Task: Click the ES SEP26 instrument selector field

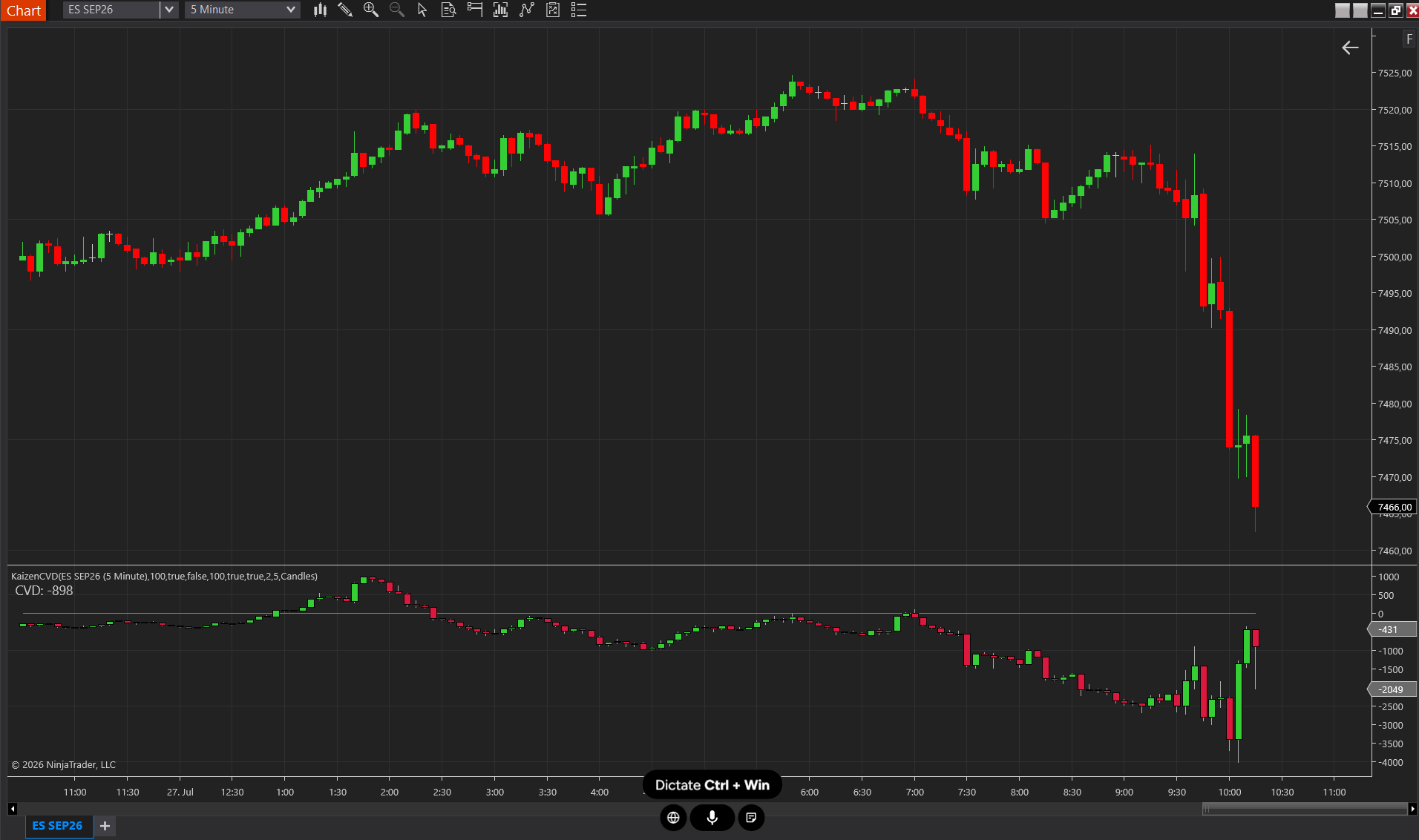Action: click(x=111, y=10)
